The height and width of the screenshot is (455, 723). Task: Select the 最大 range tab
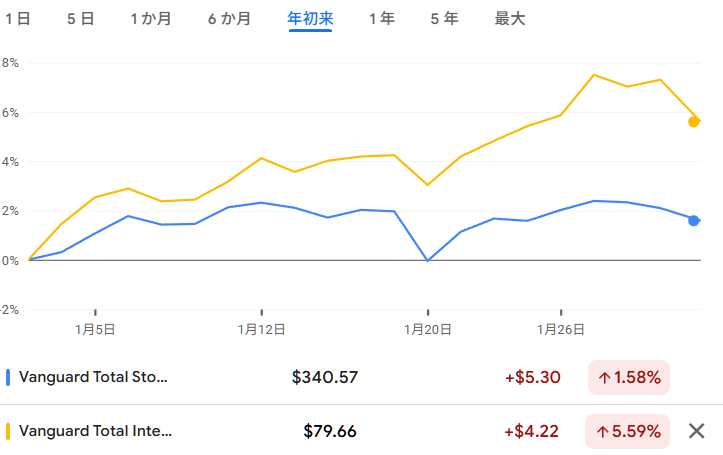point(510,19)
